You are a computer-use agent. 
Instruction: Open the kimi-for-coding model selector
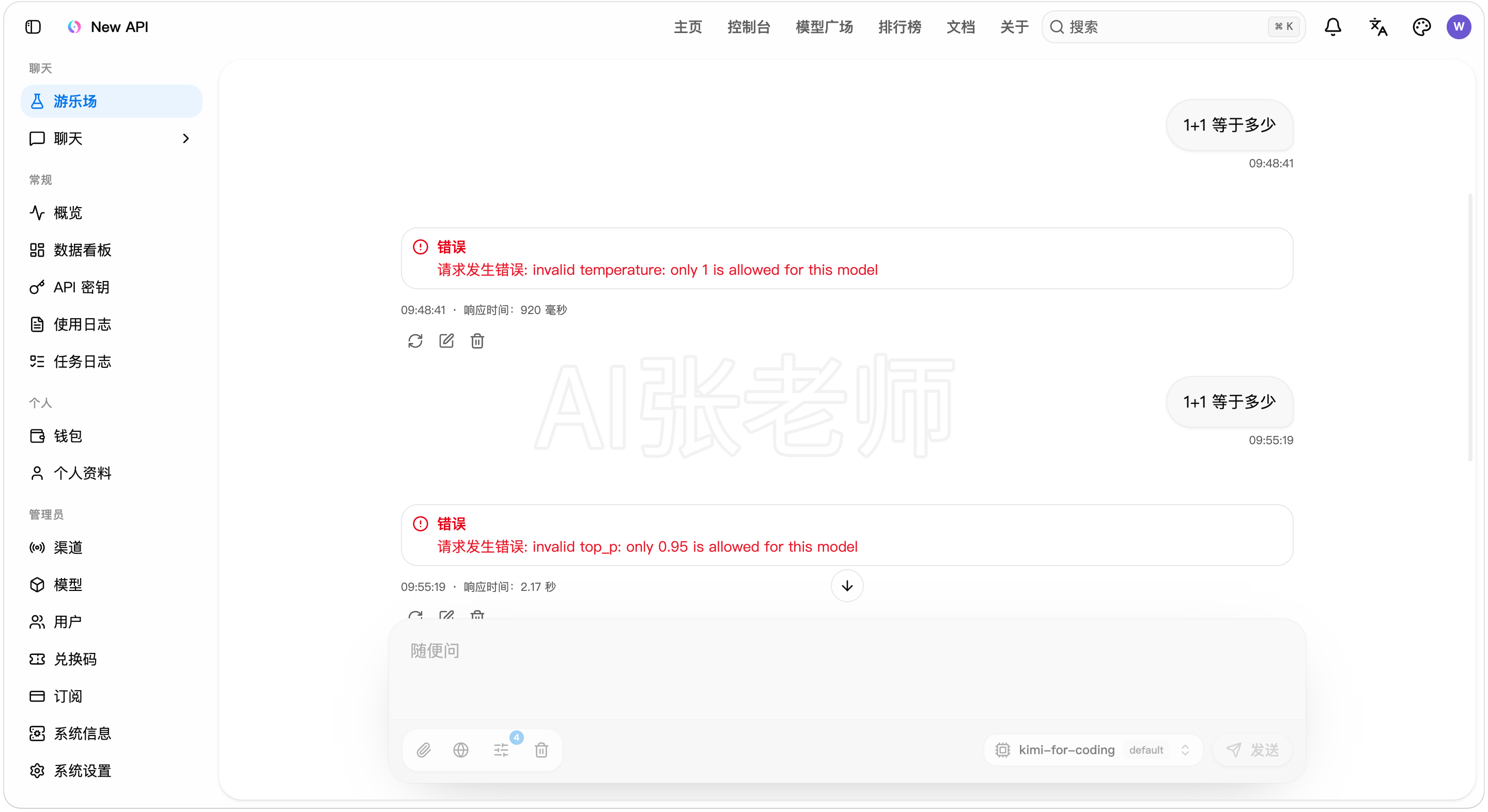[1093, 749]
